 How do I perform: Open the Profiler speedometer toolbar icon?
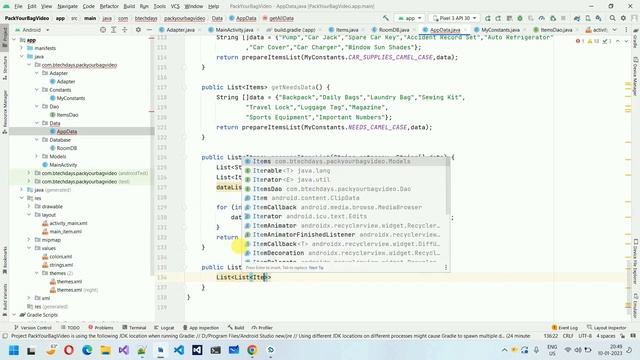point(542,18)
